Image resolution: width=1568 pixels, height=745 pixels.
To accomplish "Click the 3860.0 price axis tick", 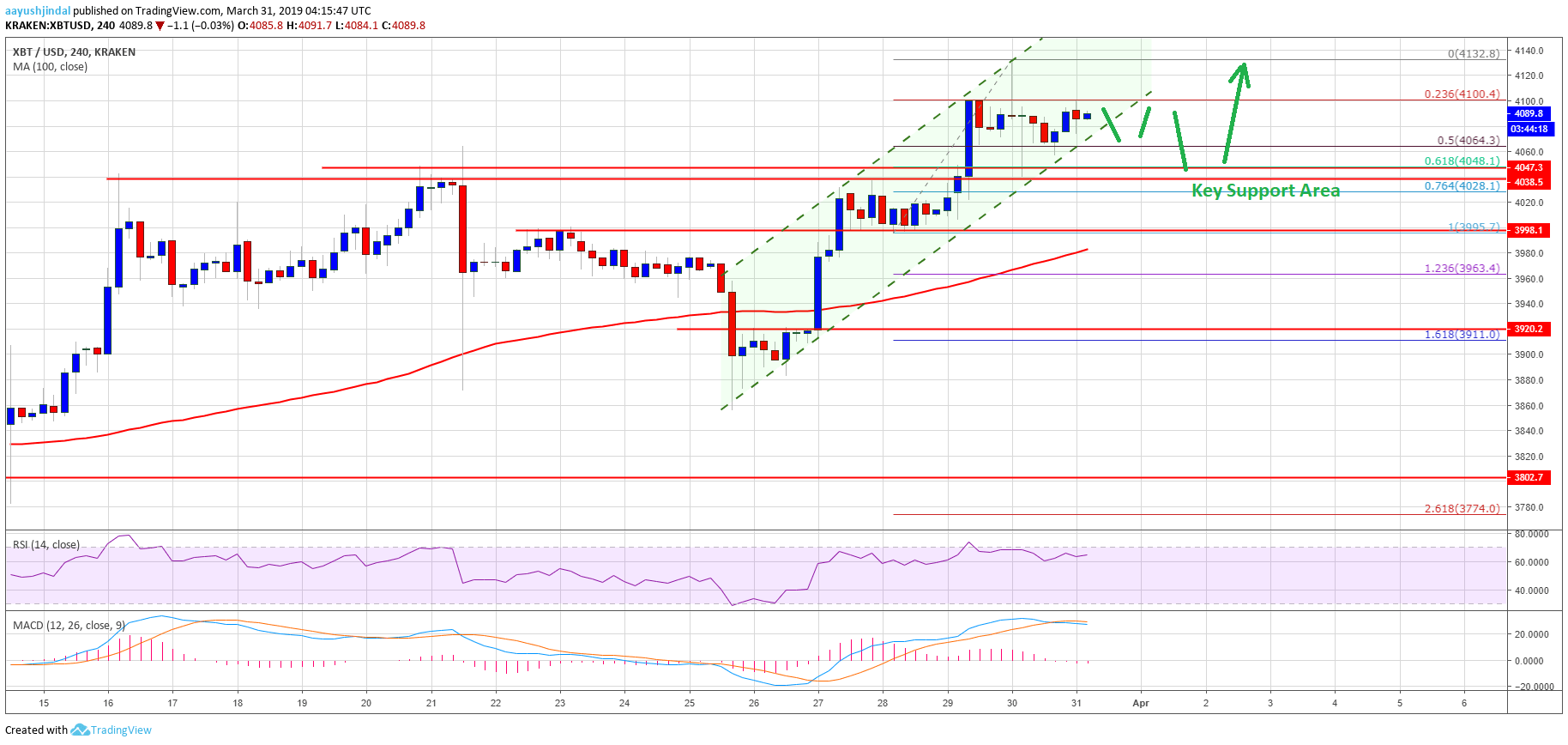I will click(1529, 406).
